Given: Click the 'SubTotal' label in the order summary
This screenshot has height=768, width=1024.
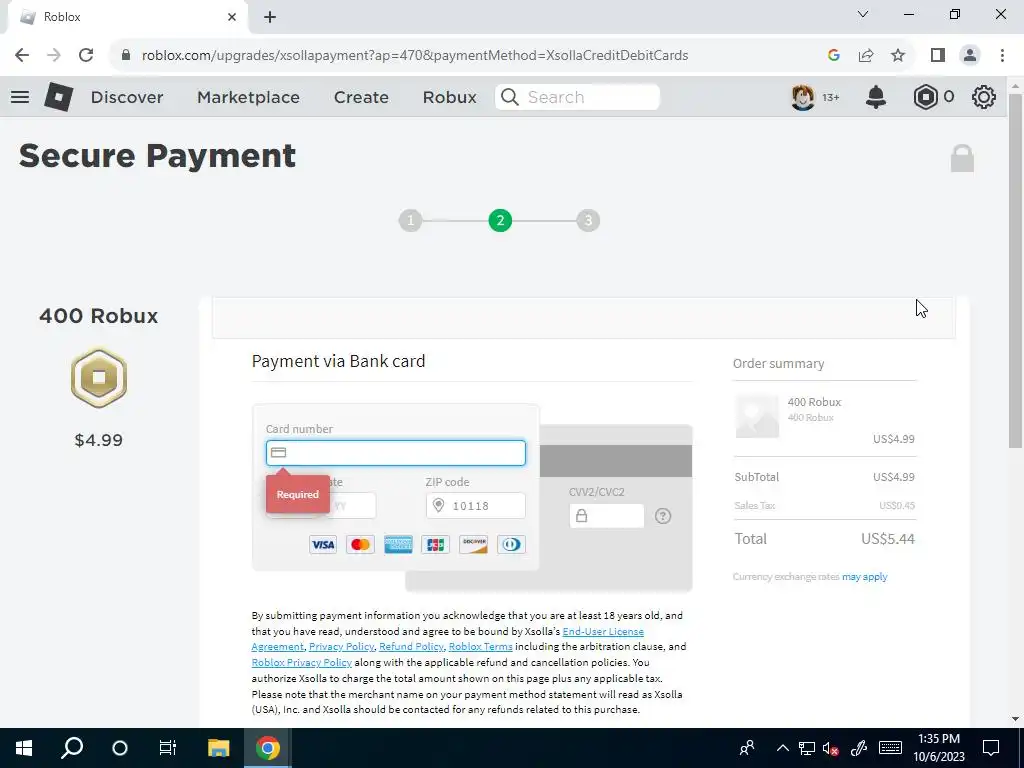Looking at the screenshot, I should click(x=757, y=477).
